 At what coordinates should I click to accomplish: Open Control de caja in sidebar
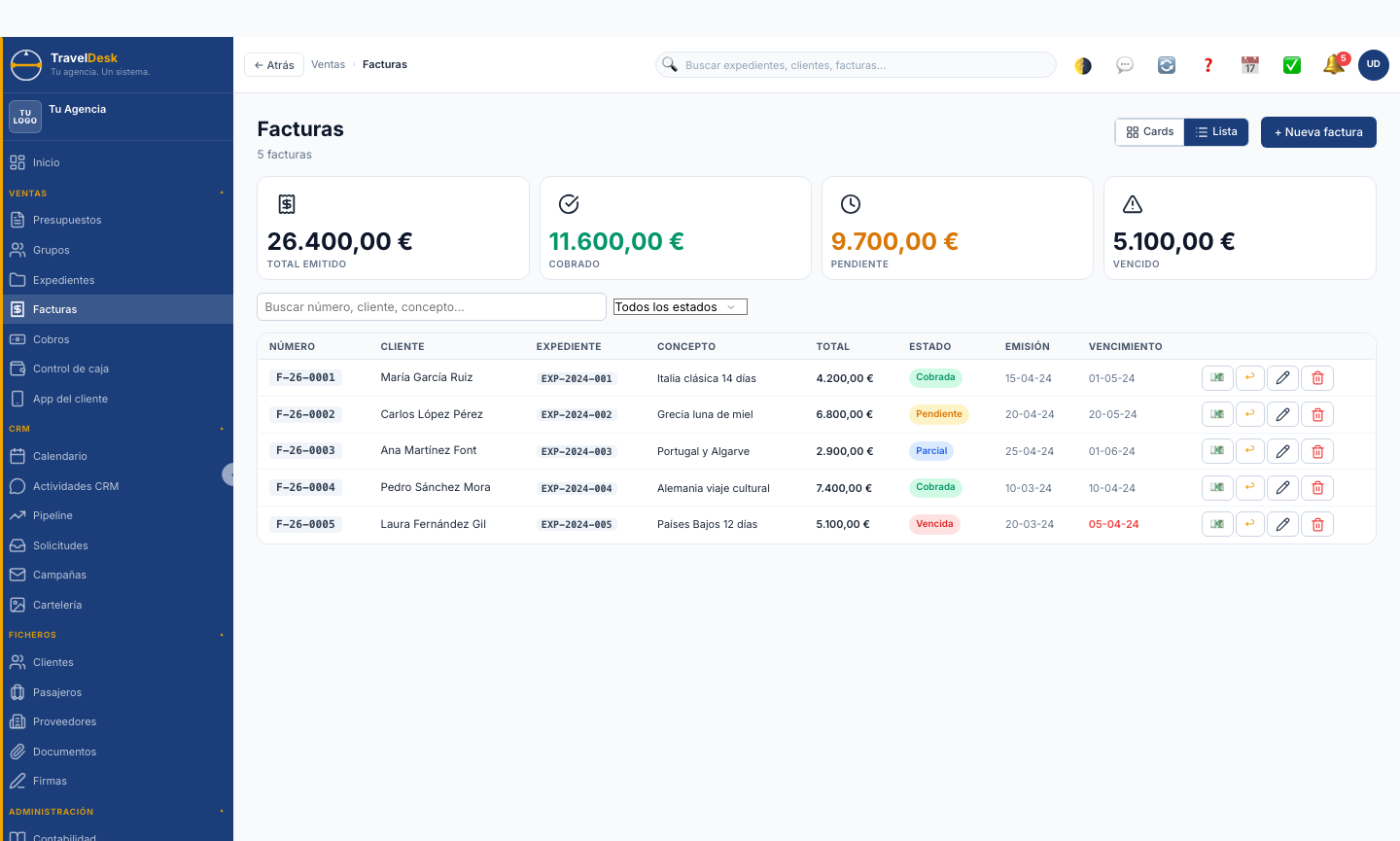pos(117,368)
